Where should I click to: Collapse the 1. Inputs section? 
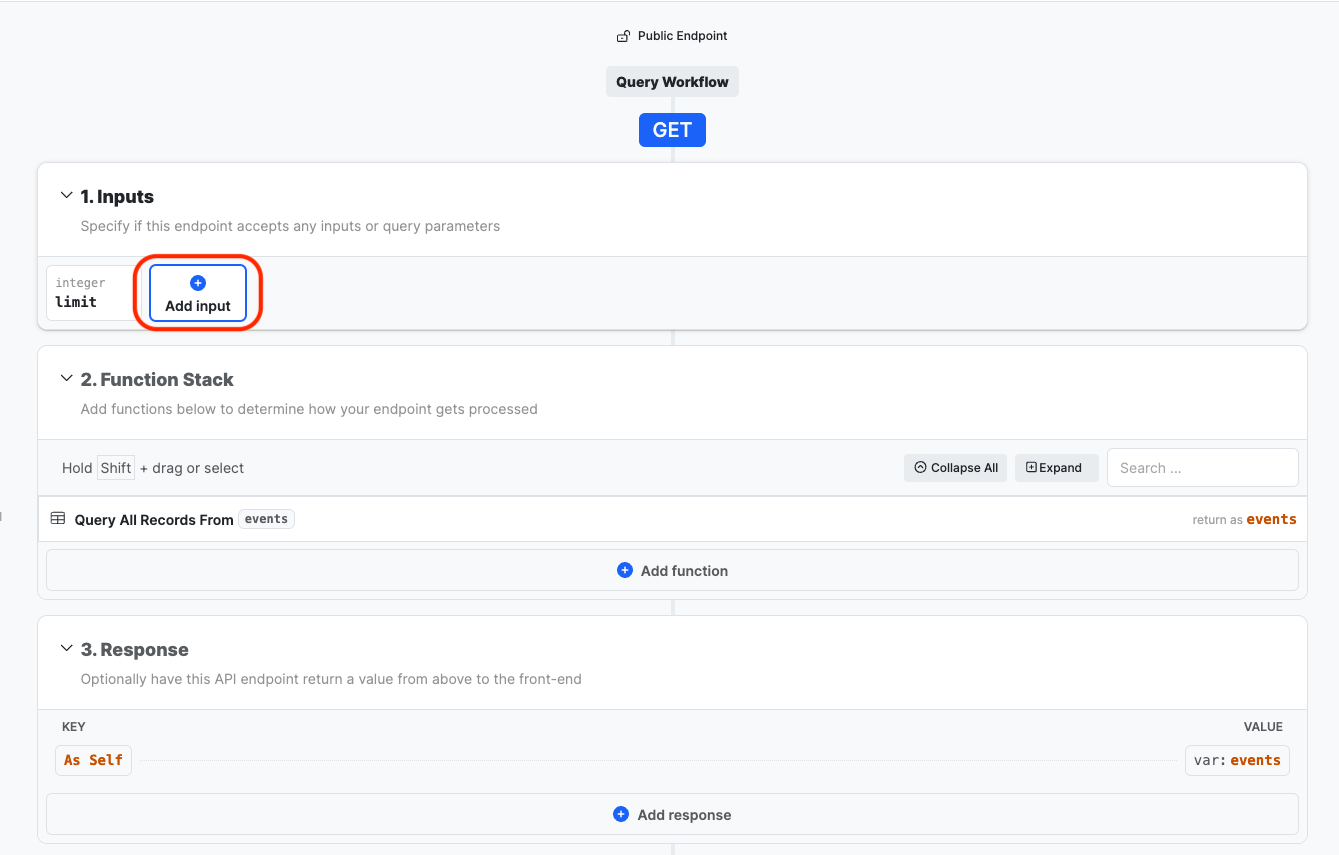click(67, 196)
